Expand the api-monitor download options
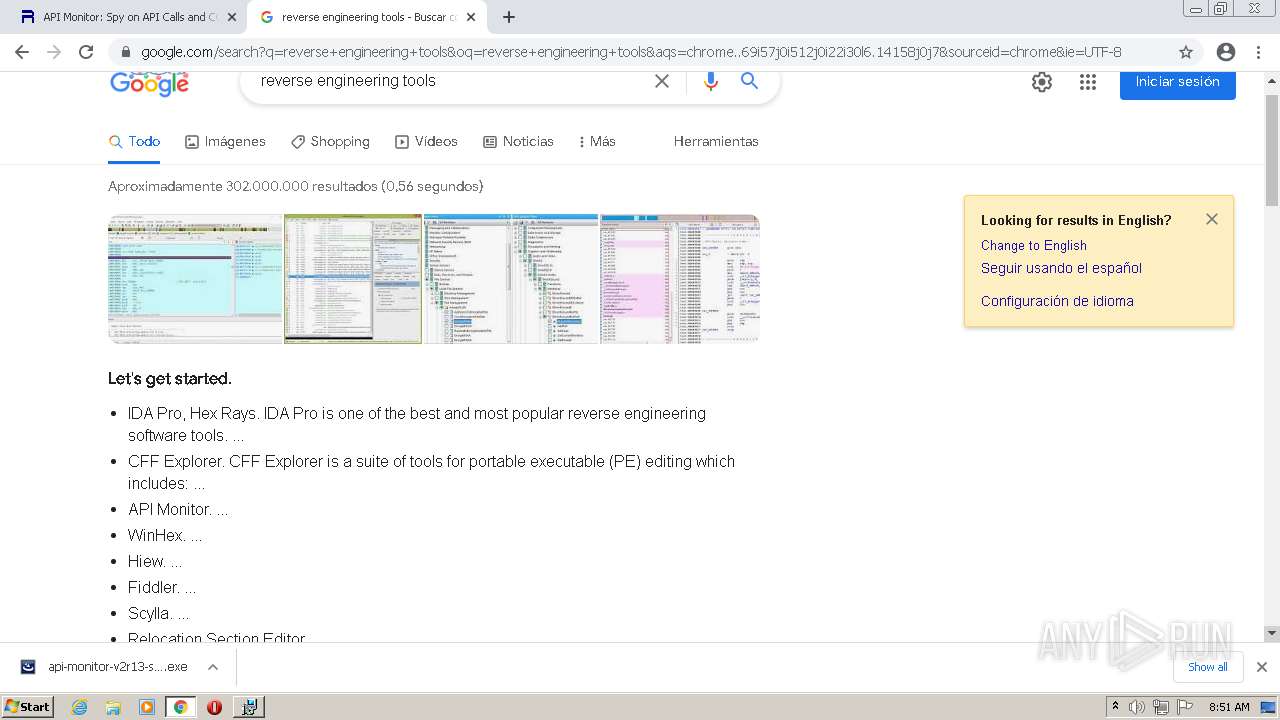Image resolution: width=1280 pixels, height=720 pixels. coord(213,667)
